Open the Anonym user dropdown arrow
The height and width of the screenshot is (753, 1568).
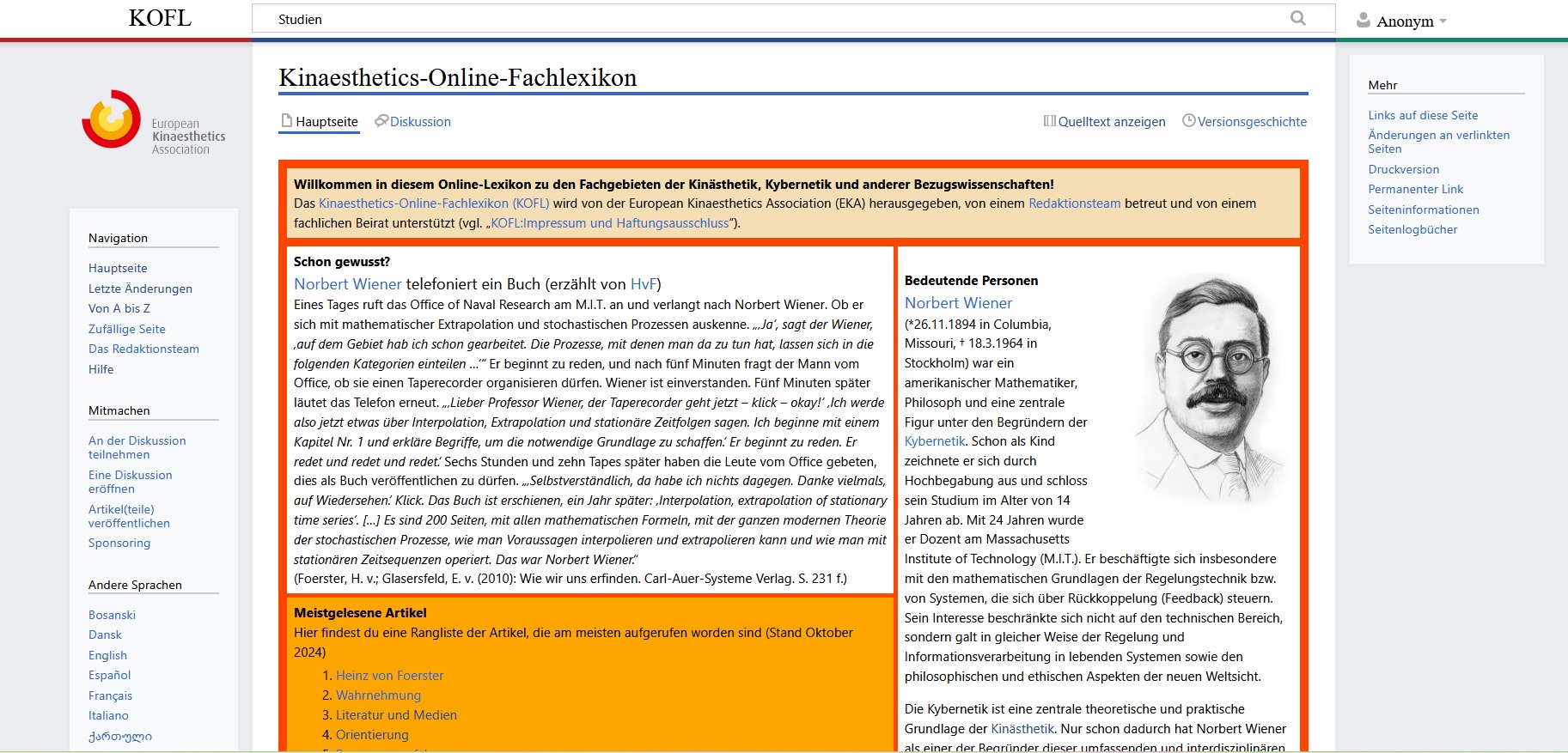click(x=1443, y=21)
